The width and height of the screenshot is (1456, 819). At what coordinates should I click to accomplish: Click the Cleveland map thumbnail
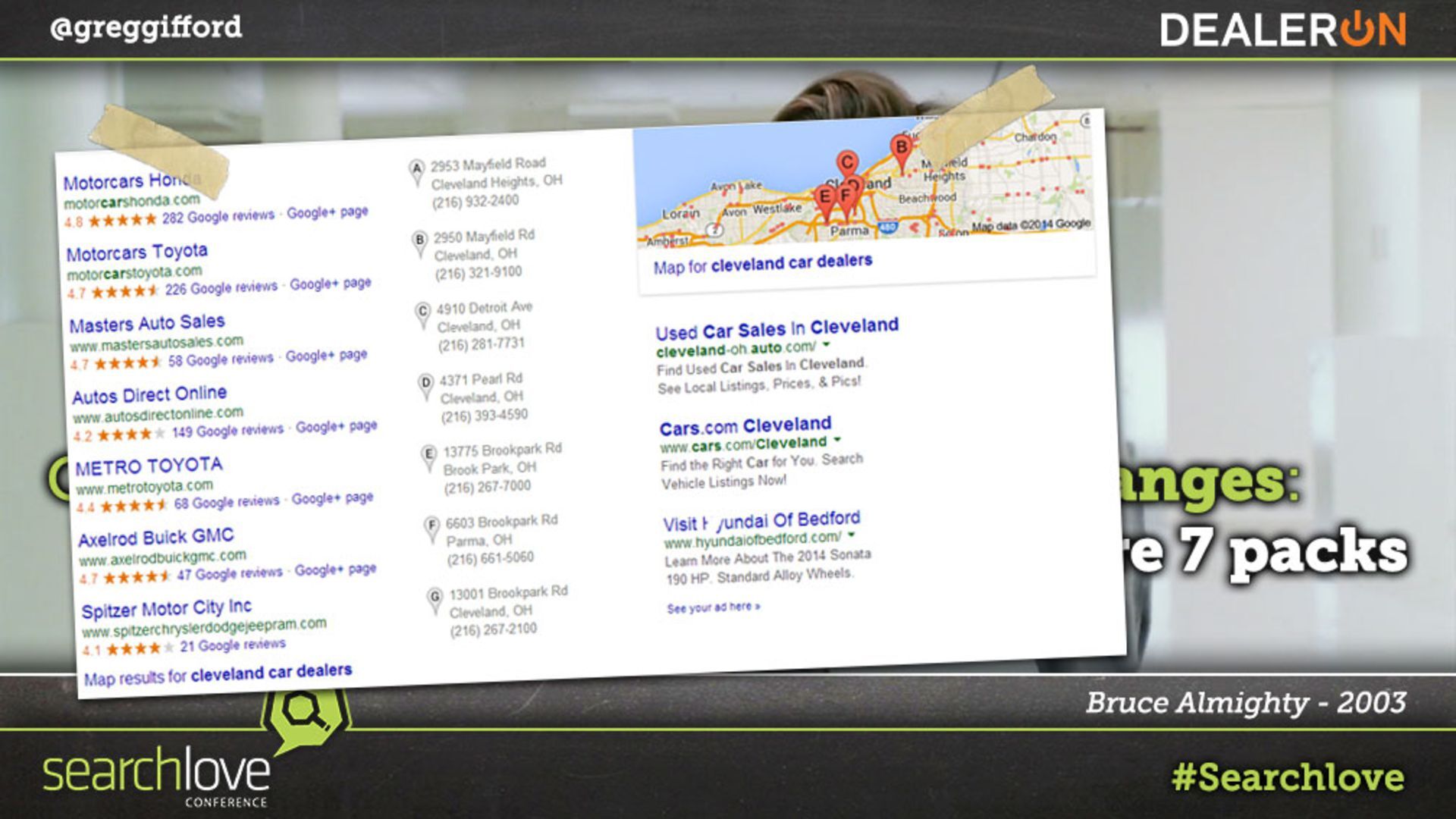[x=863, y=179]
